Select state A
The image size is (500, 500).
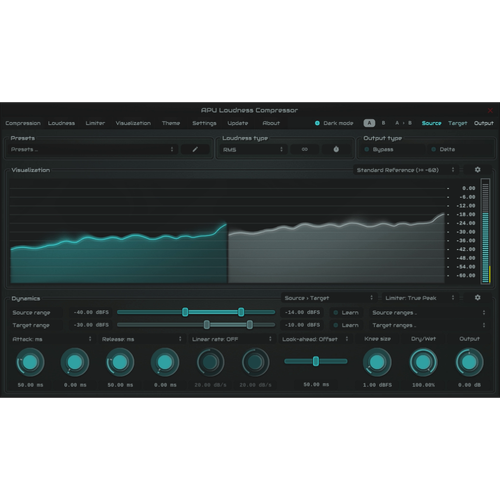click(x=369, y=123)
